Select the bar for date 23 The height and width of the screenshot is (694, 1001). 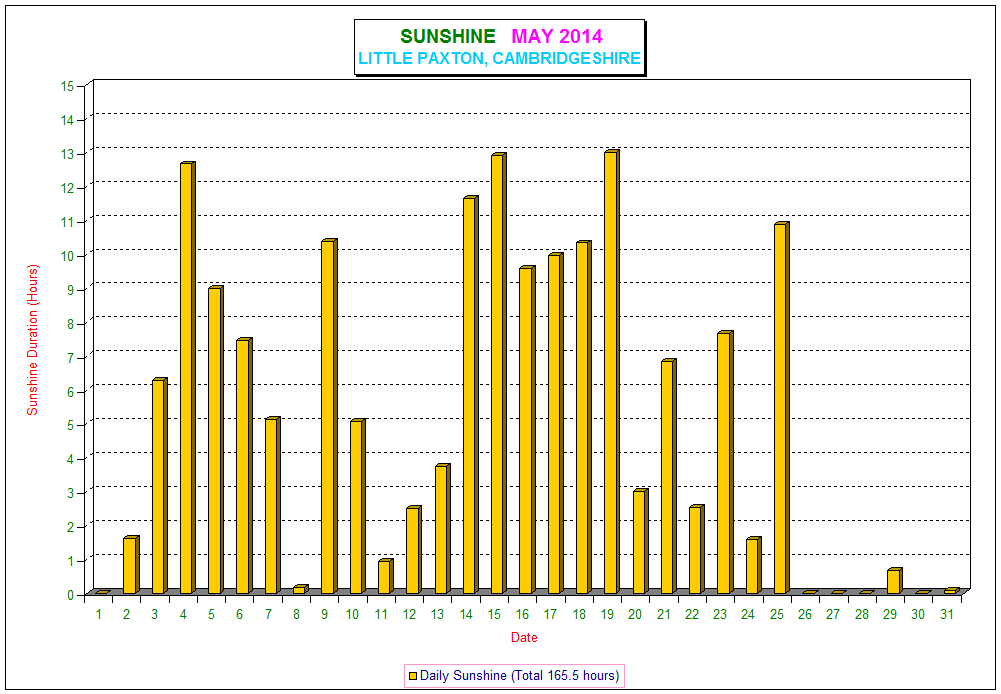coord(725,463)
